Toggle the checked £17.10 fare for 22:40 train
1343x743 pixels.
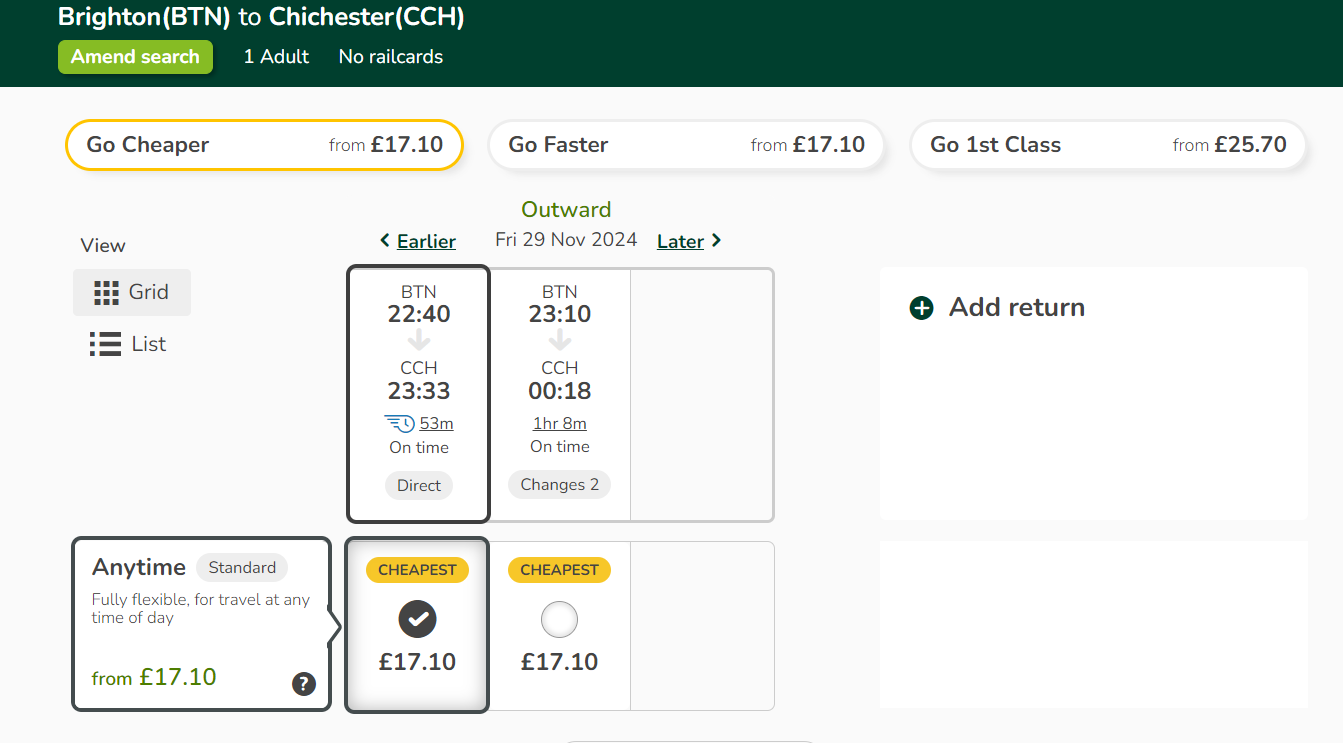[418, 620]
